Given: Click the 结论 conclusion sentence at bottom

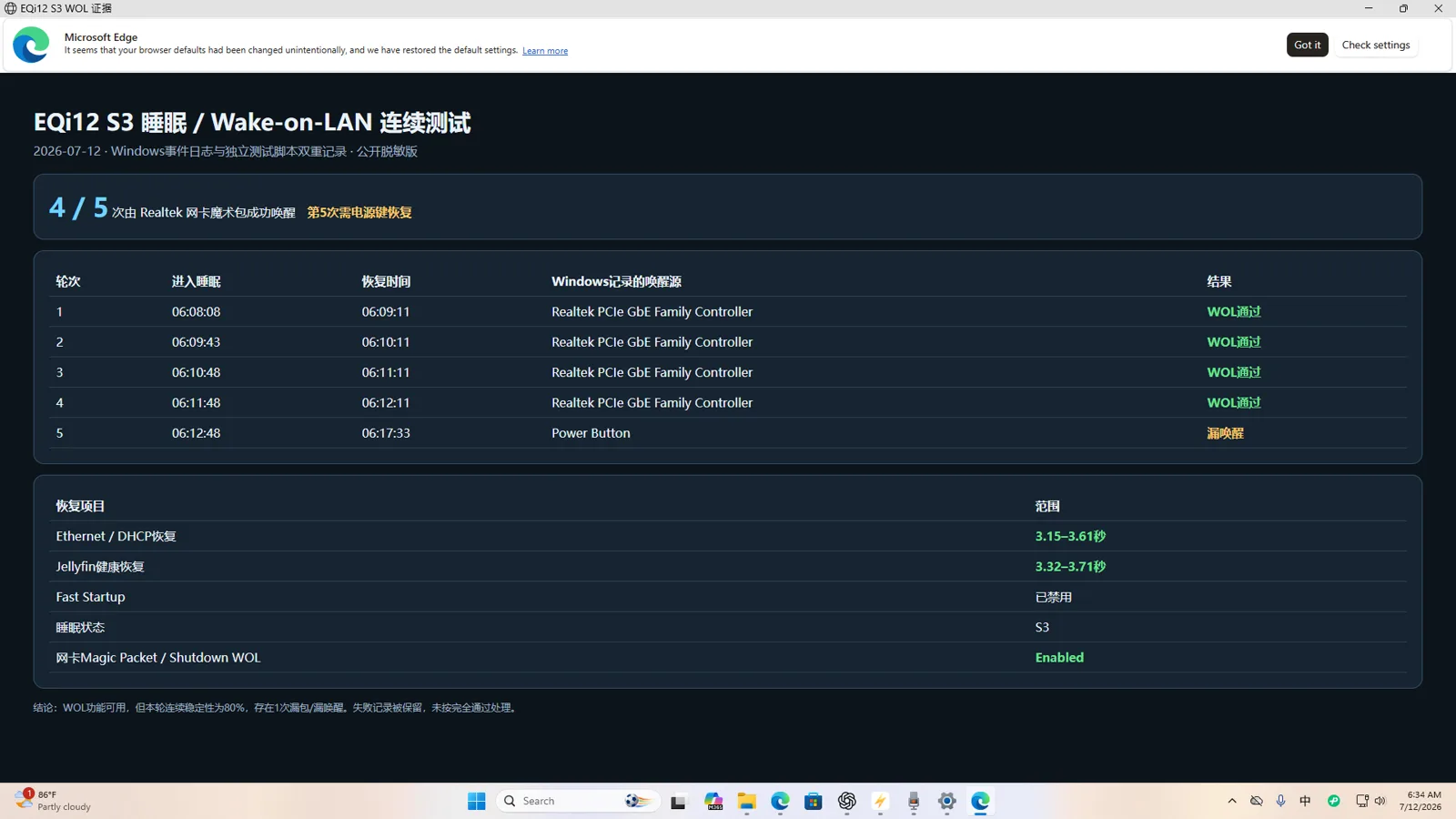Looking at the screenshot, I should [277, 707].
